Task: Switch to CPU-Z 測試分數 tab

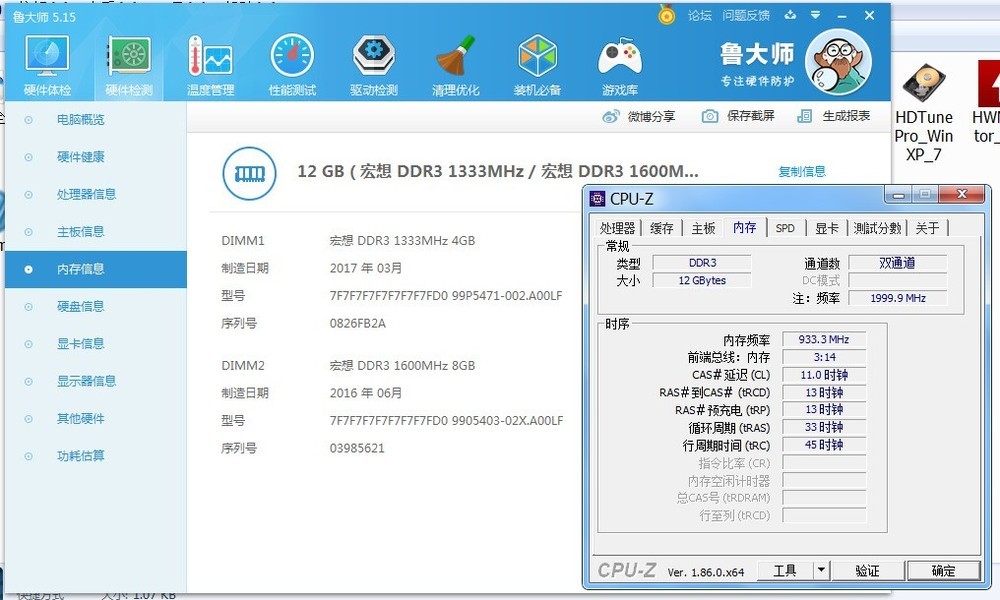Action: pos(878,228)
